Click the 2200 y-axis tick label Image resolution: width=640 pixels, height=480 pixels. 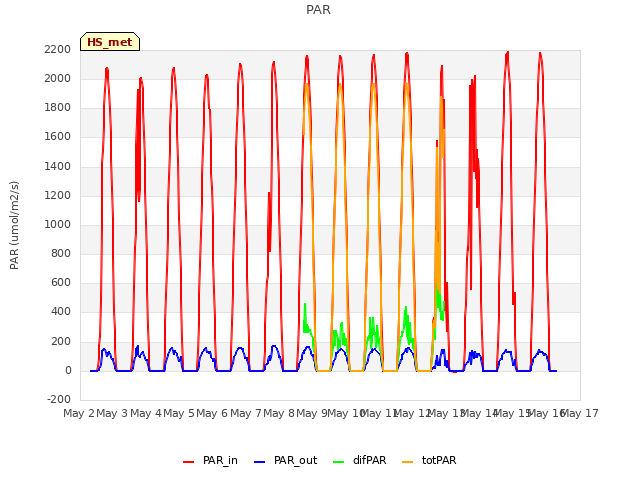pos(58,49)
